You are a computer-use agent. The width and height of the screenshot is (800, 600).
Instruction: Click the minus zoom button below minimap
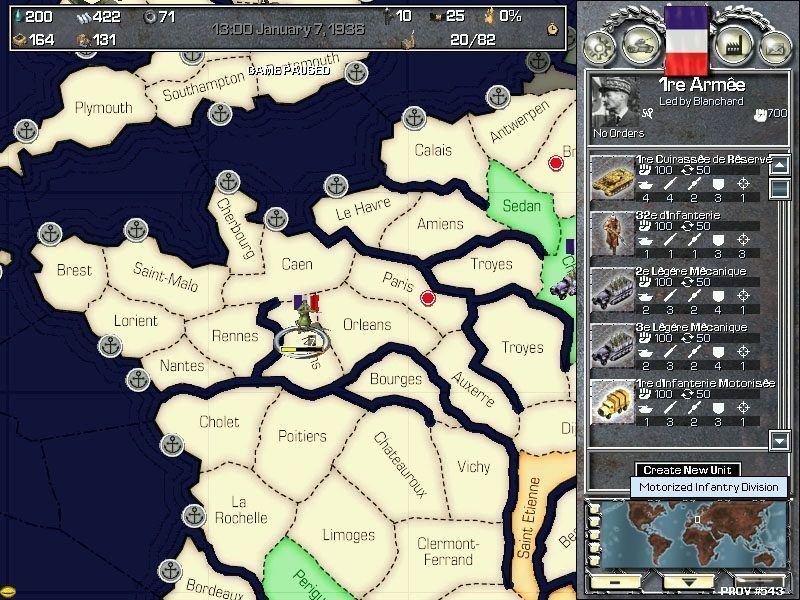[615, 581]
